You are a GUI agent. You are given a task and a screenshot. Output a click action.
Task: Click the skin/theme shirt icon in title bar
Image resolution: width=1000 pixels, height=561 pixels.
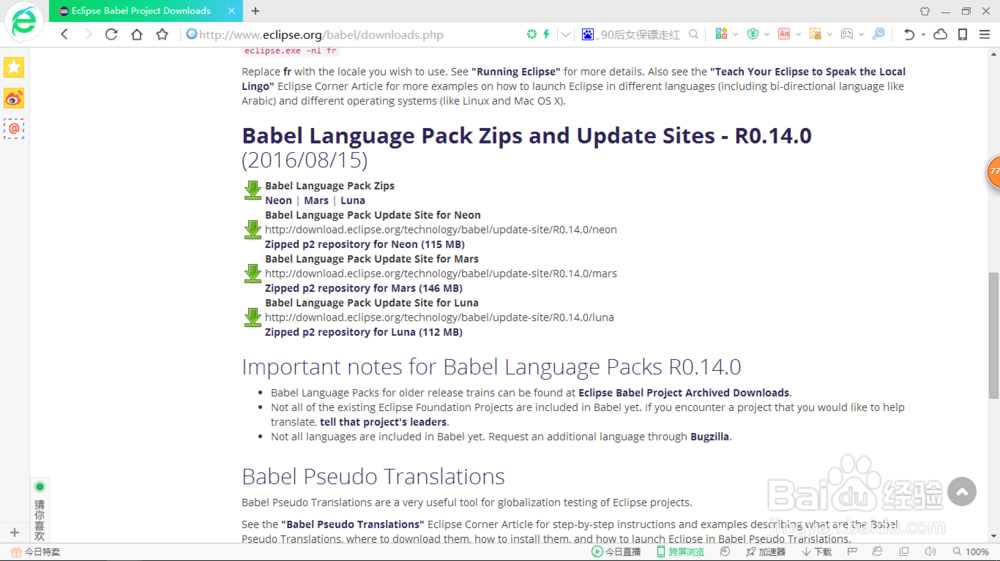coord(925,11)
